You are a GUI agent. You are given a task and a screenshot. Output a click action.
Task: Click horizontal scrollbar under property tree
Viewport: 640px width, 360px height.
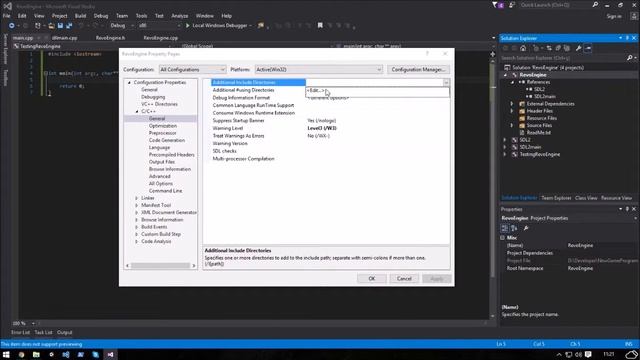point(160,266)
